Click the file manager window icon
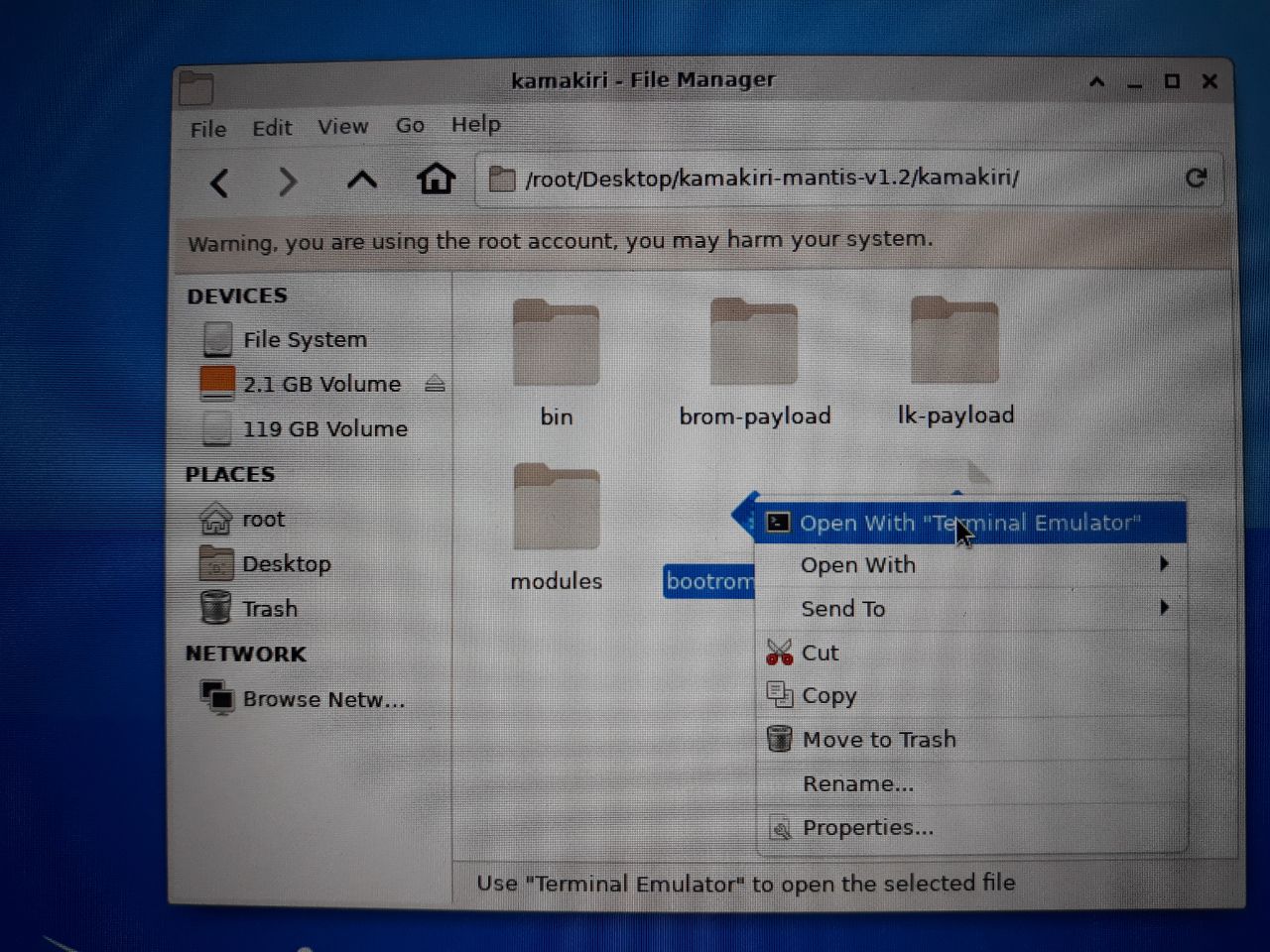Image resolution: width=1270 pixels, height=952 pixels. pyautogui.click(x=196, y=88)
